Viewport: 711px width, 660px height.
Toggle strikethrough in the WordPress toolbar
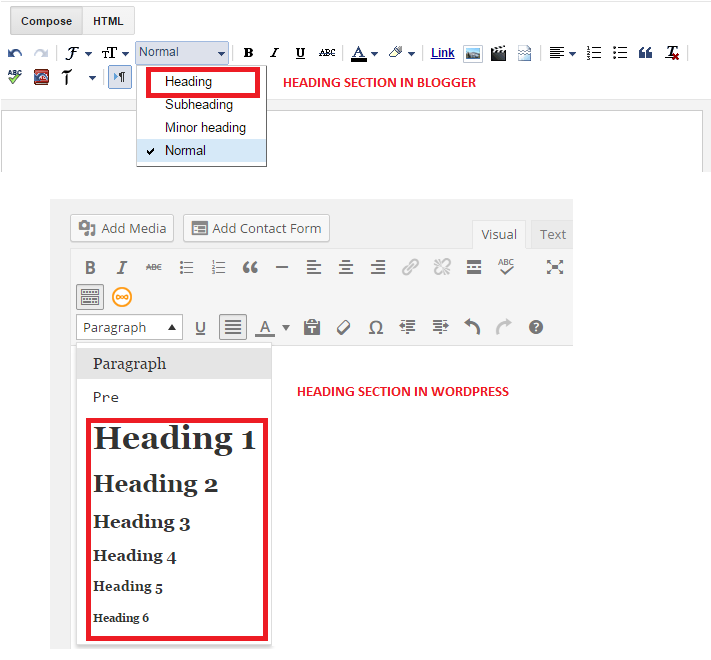[154, 267]
